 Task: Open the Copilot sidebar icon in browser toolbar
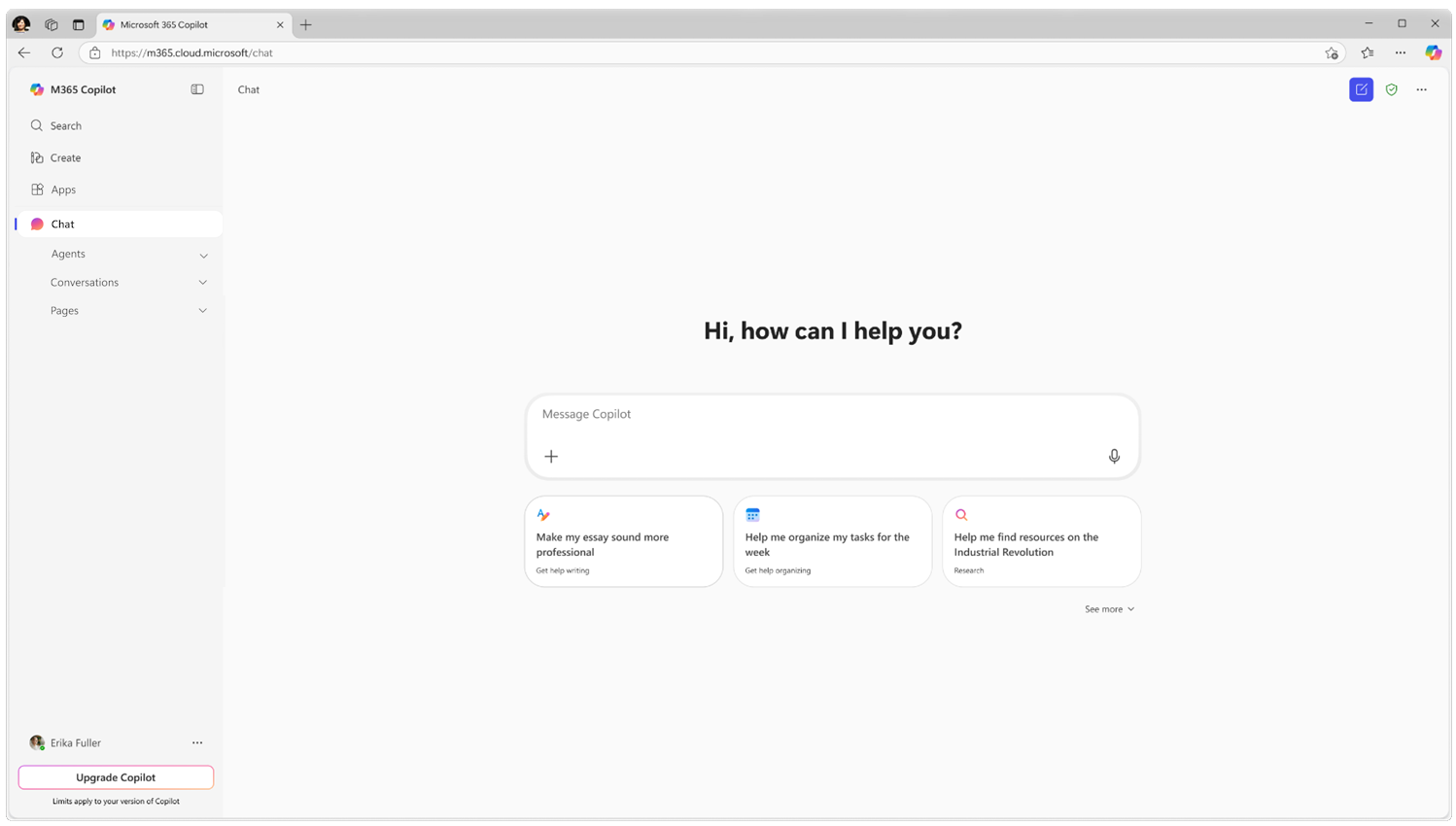1434,52
